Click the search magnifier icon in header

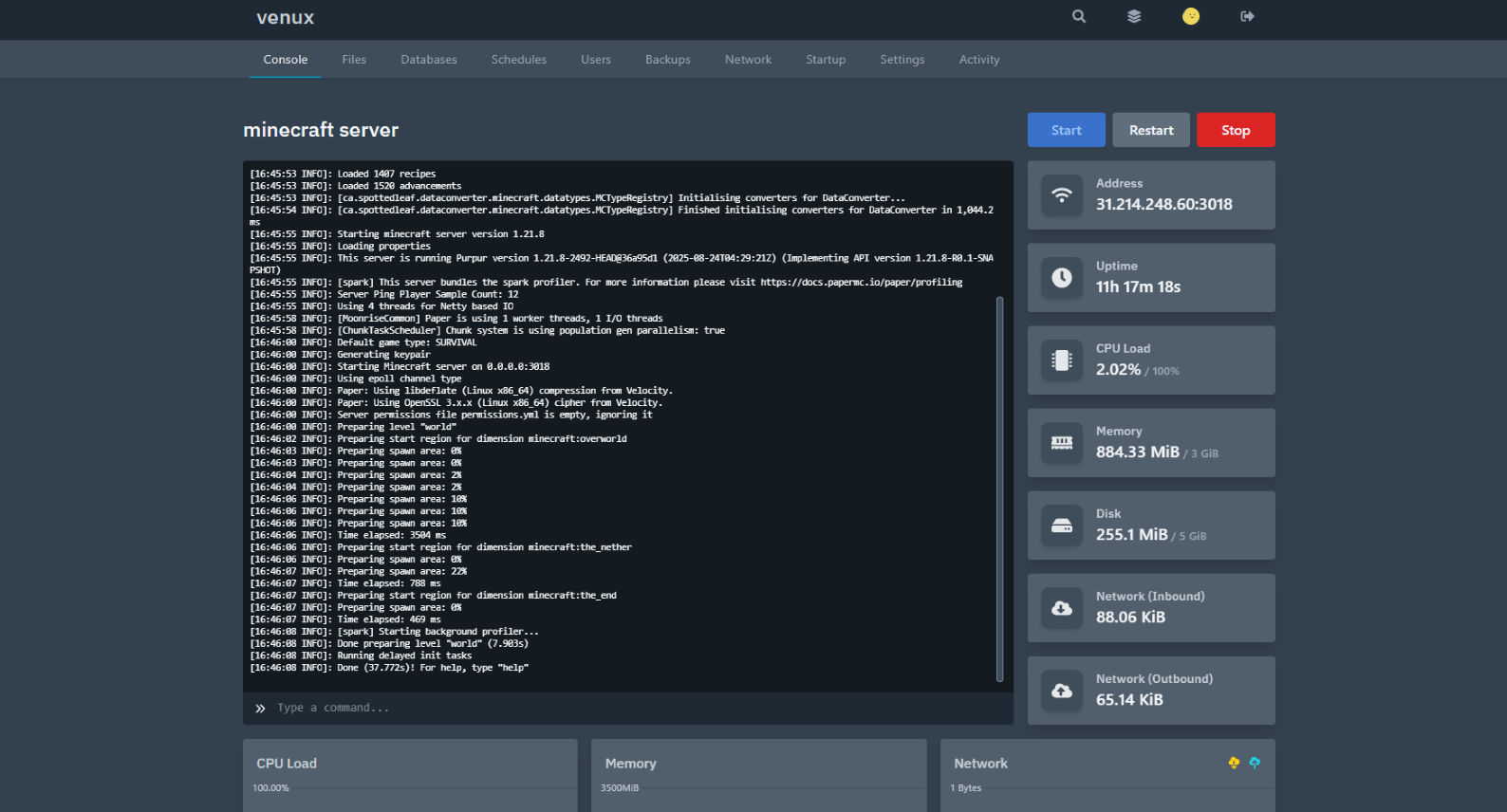tap(1079, 16)
